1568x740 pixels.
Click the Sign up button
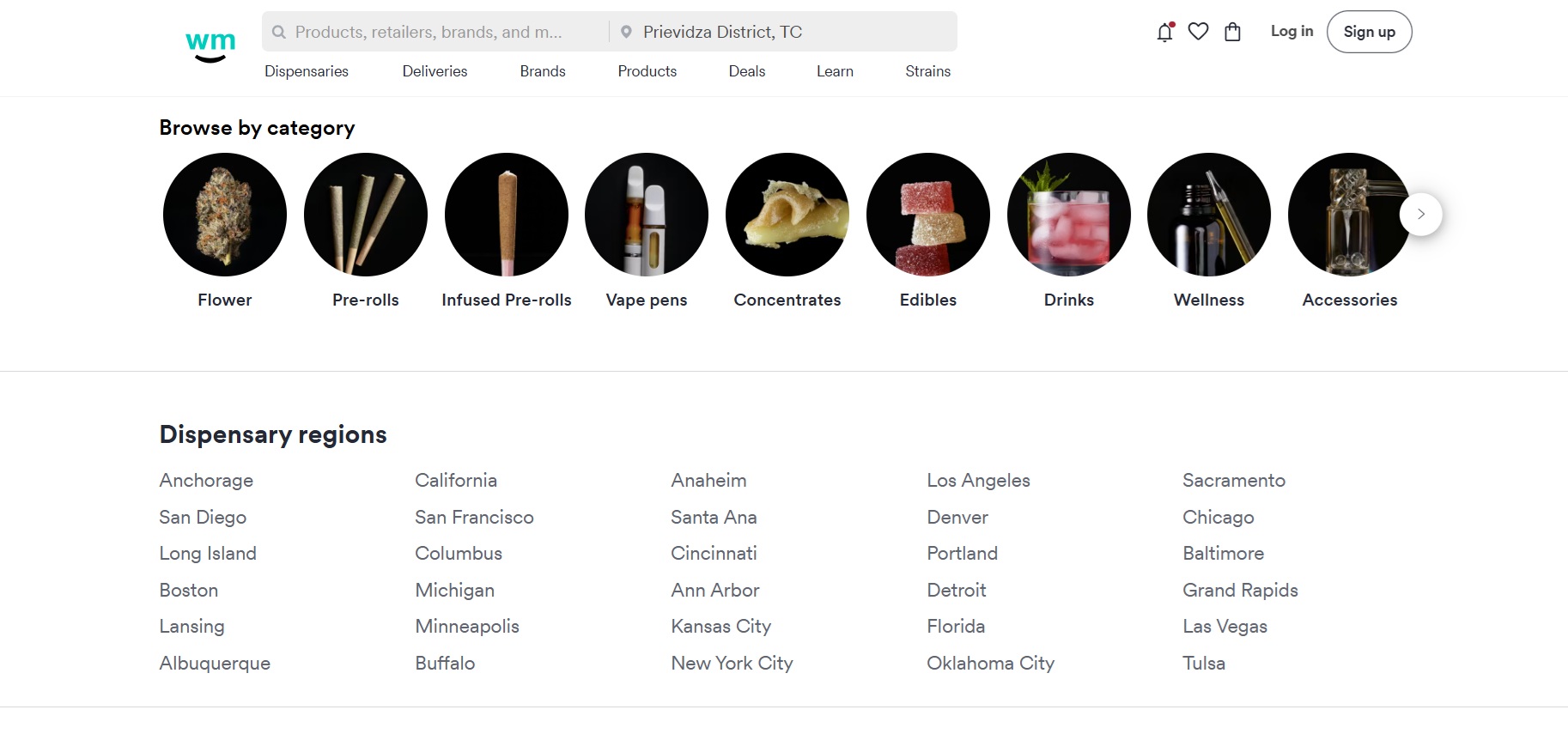(1369, 32)
